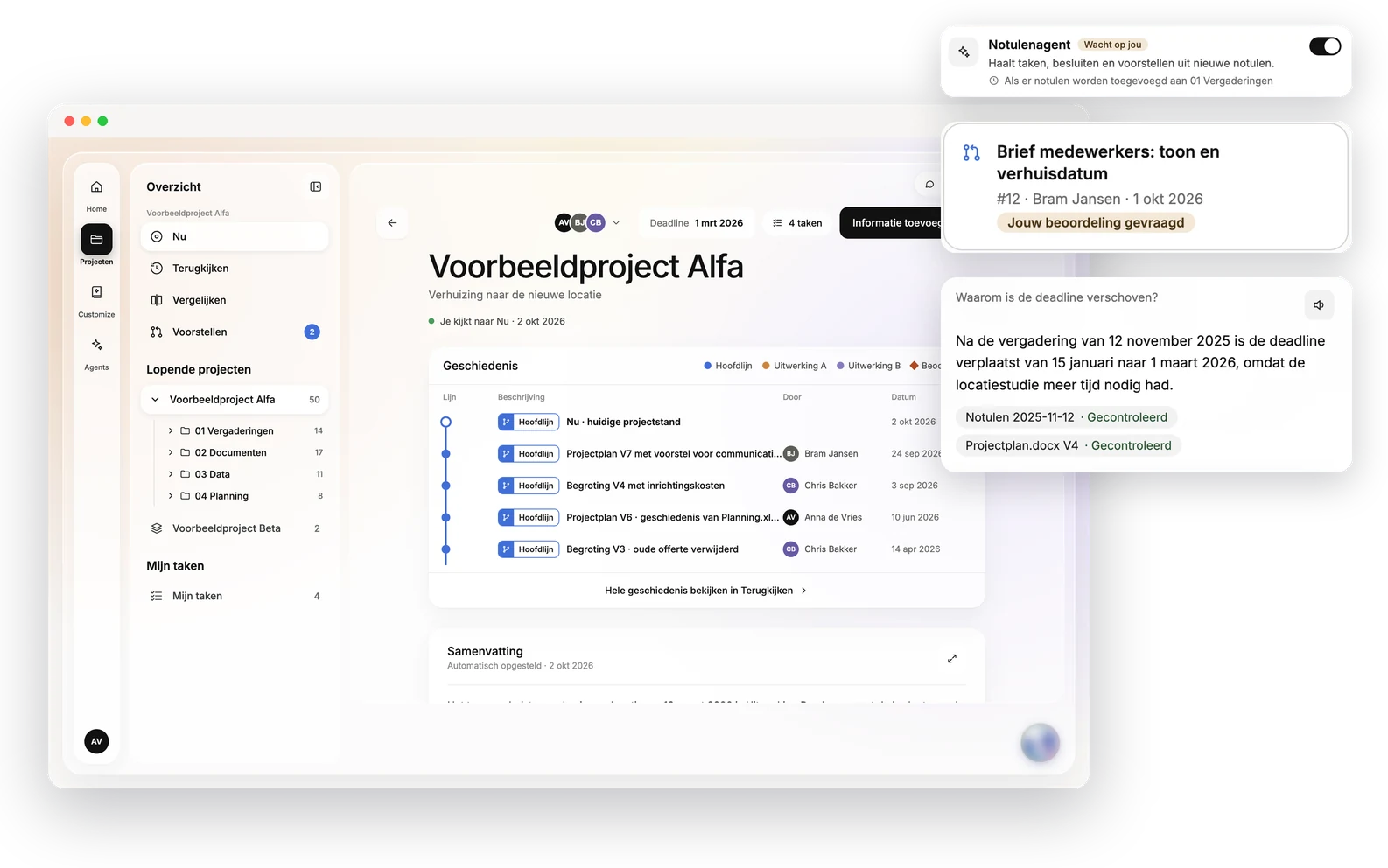Toggle the Notulenagent switch off
The image size is (1388, 868).
(x=1324, y=46)
